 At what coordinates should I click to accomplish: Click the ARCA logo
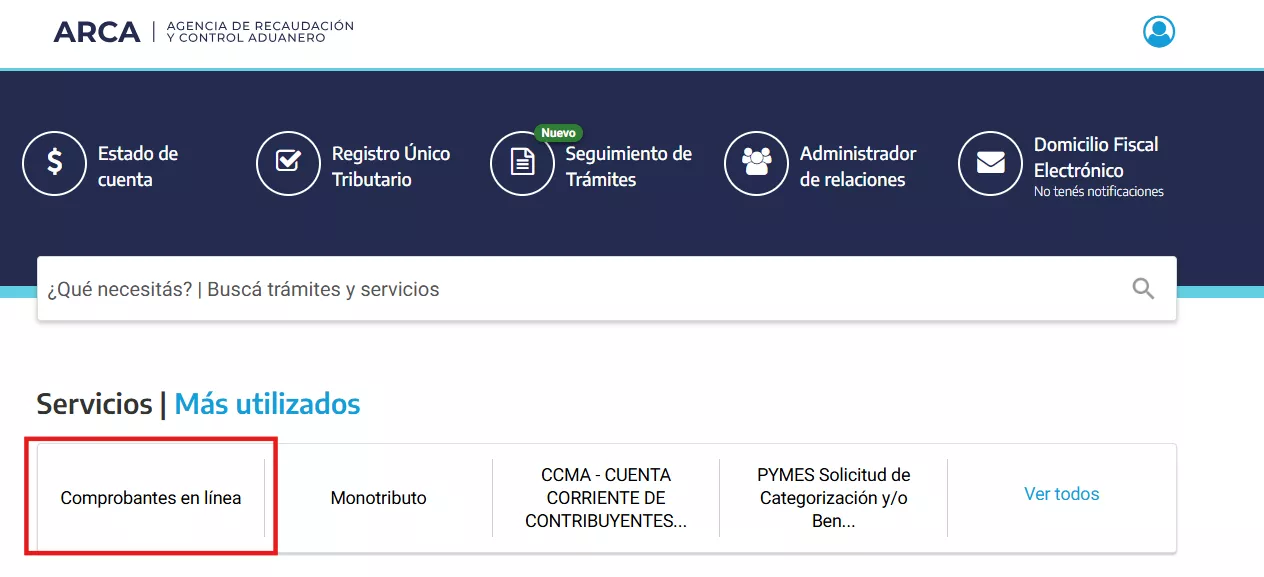click(97, 32)
